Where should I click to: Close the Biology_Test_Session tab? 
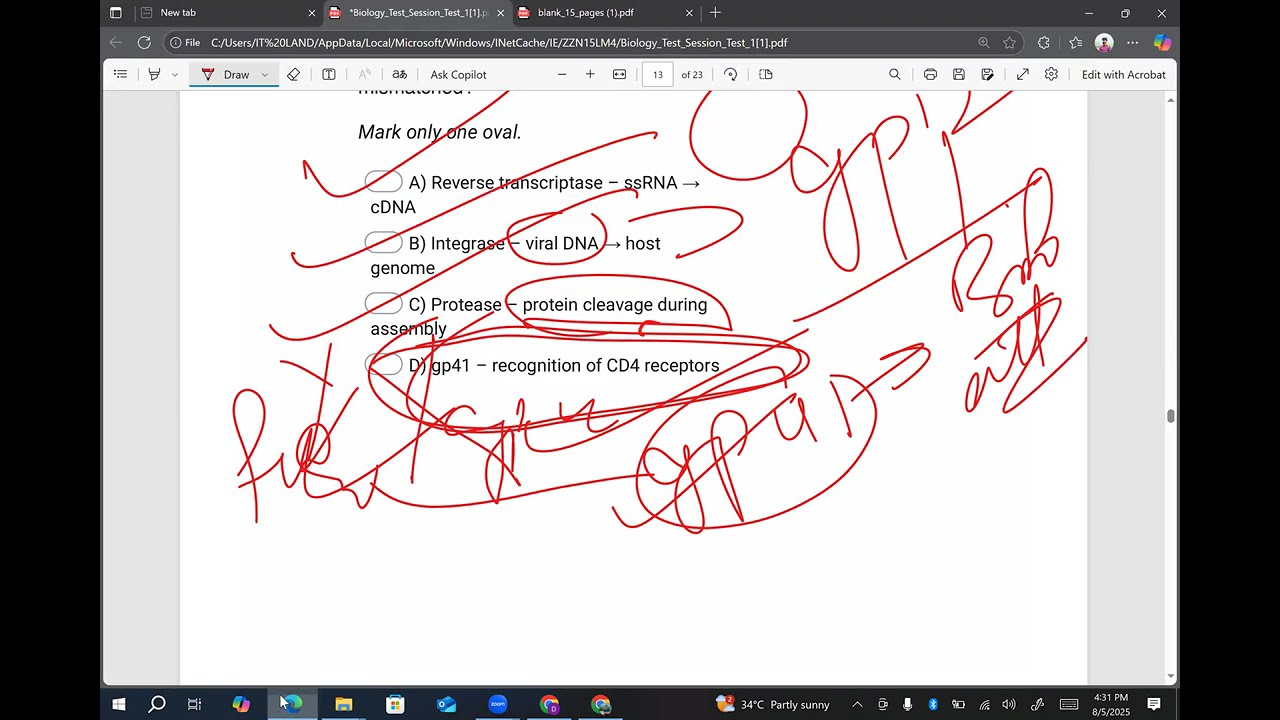[x=500, y=13]
